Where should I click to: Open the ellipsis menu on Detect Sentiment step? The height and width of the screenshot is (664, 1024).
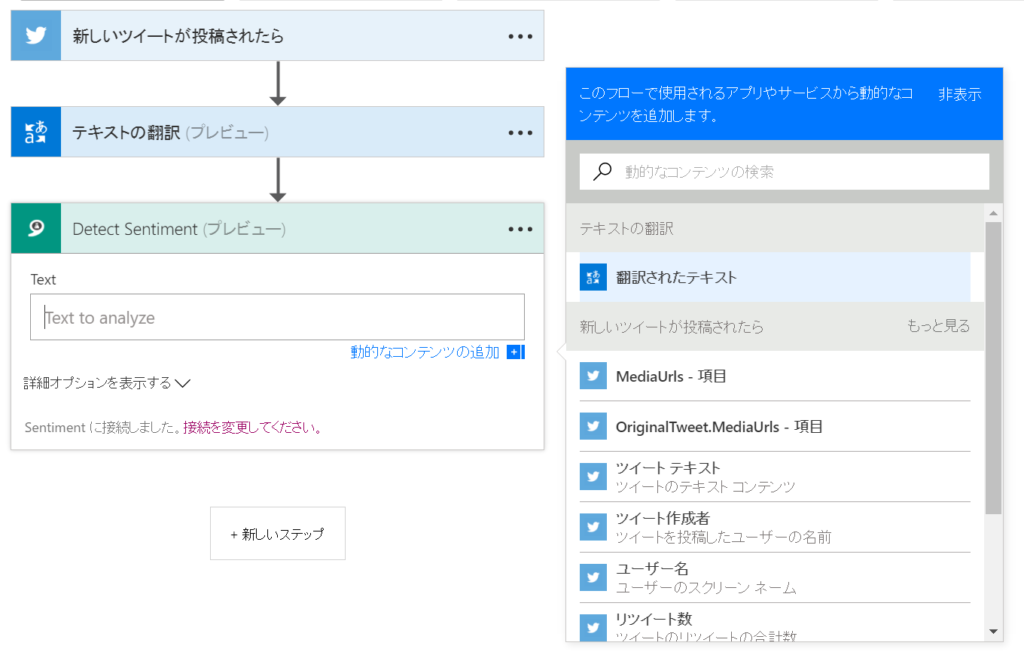pos(520,229)
